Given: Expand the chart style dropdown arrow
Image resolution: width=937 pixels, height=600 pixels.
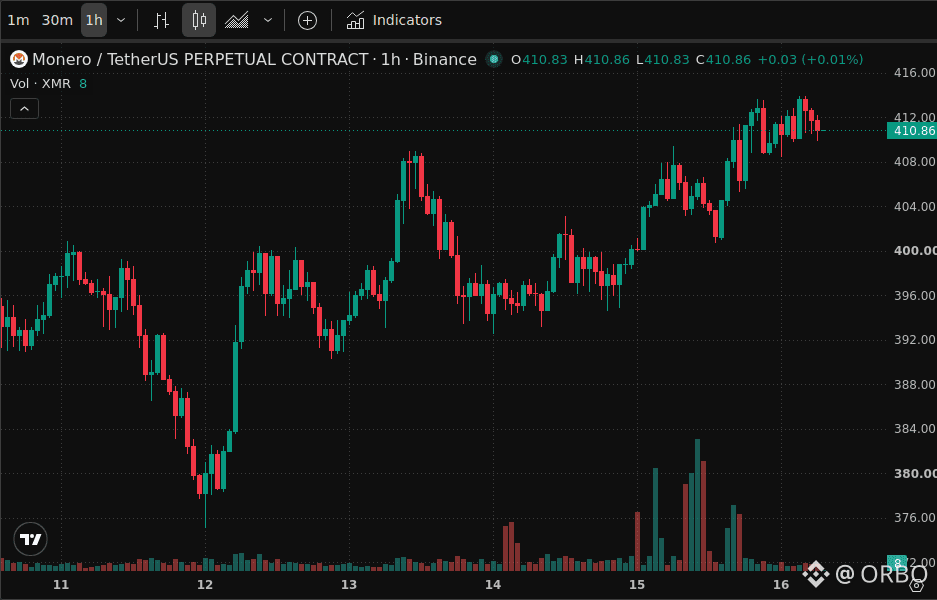Looking at the screenshot, I should point(268,20).
